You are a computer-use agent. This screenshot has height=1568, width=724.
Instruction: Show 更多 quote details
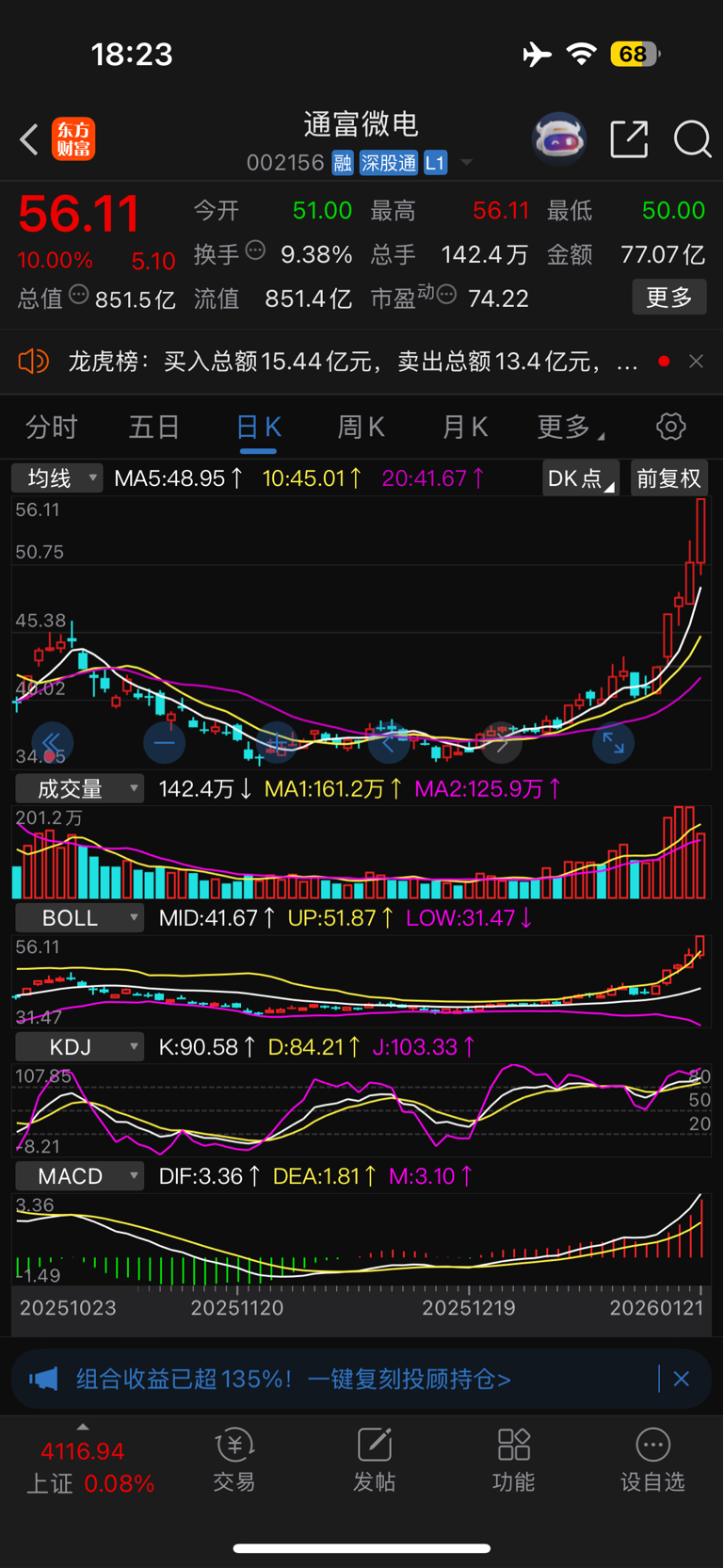pyautogui.click(x=669, y=298)
